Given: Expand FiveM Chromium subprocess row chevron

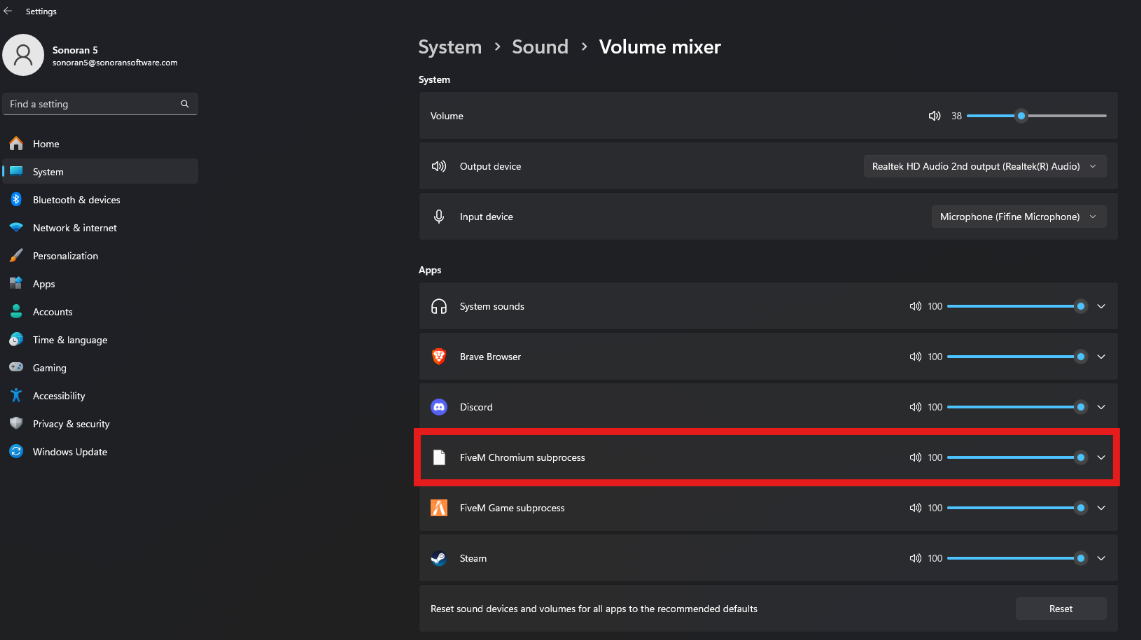Looking at the screenshot, I should (1101, 457).
